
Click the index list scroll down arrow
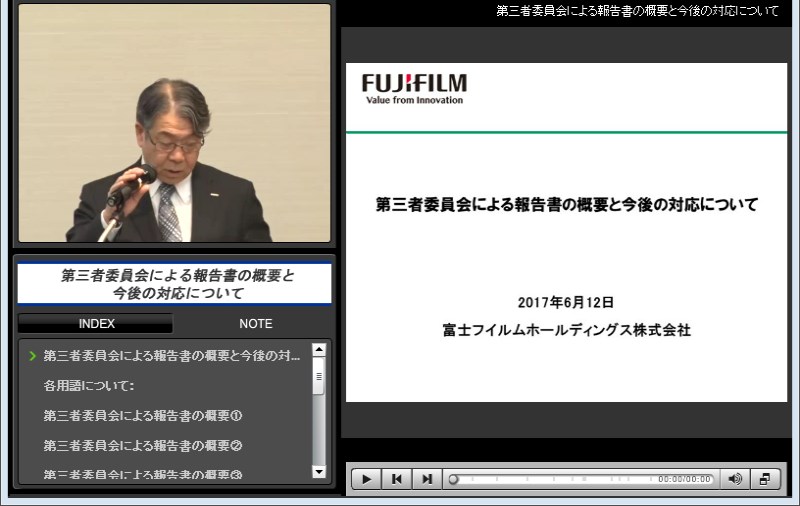point(319,472)
